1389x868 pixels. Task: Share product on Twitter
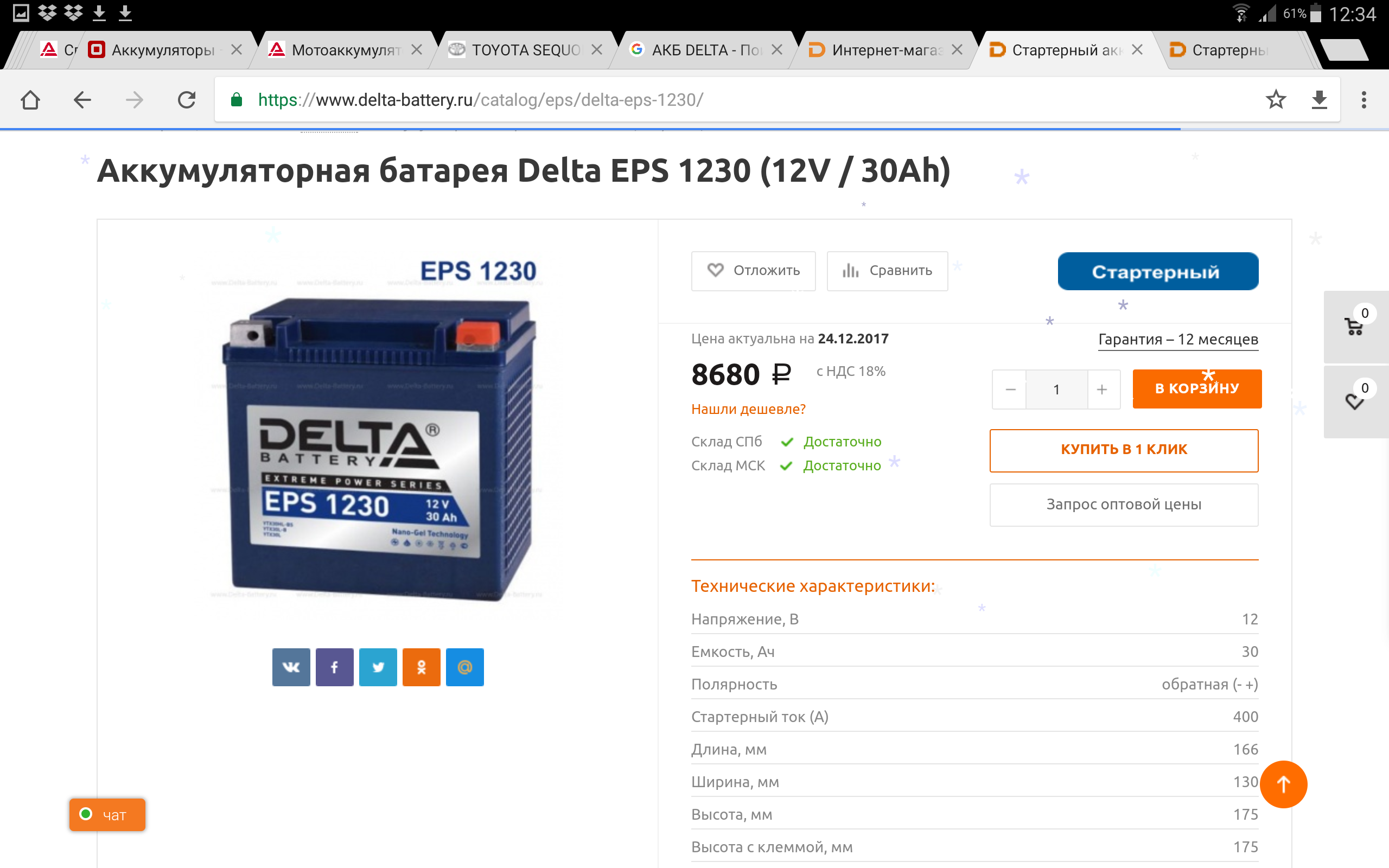pos(378,667)
